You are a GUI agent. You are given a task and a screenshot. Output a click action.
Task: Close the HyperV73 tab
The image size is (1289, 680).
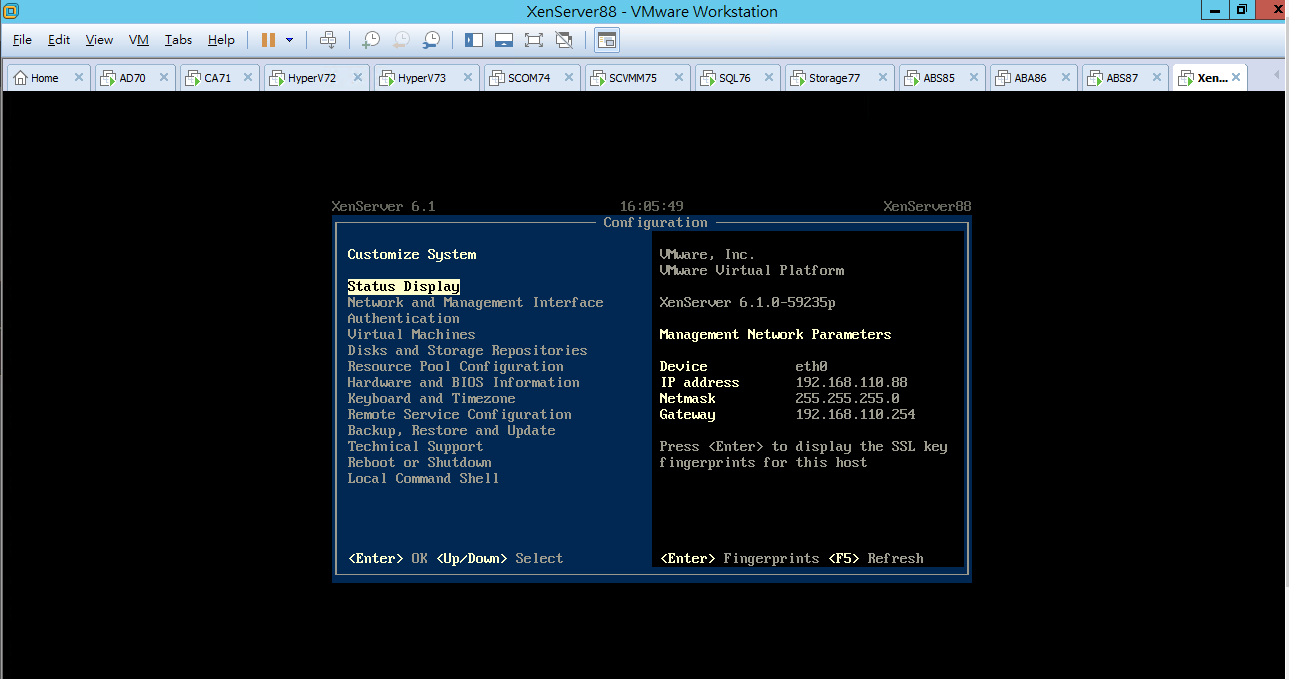tap(468, 78)
